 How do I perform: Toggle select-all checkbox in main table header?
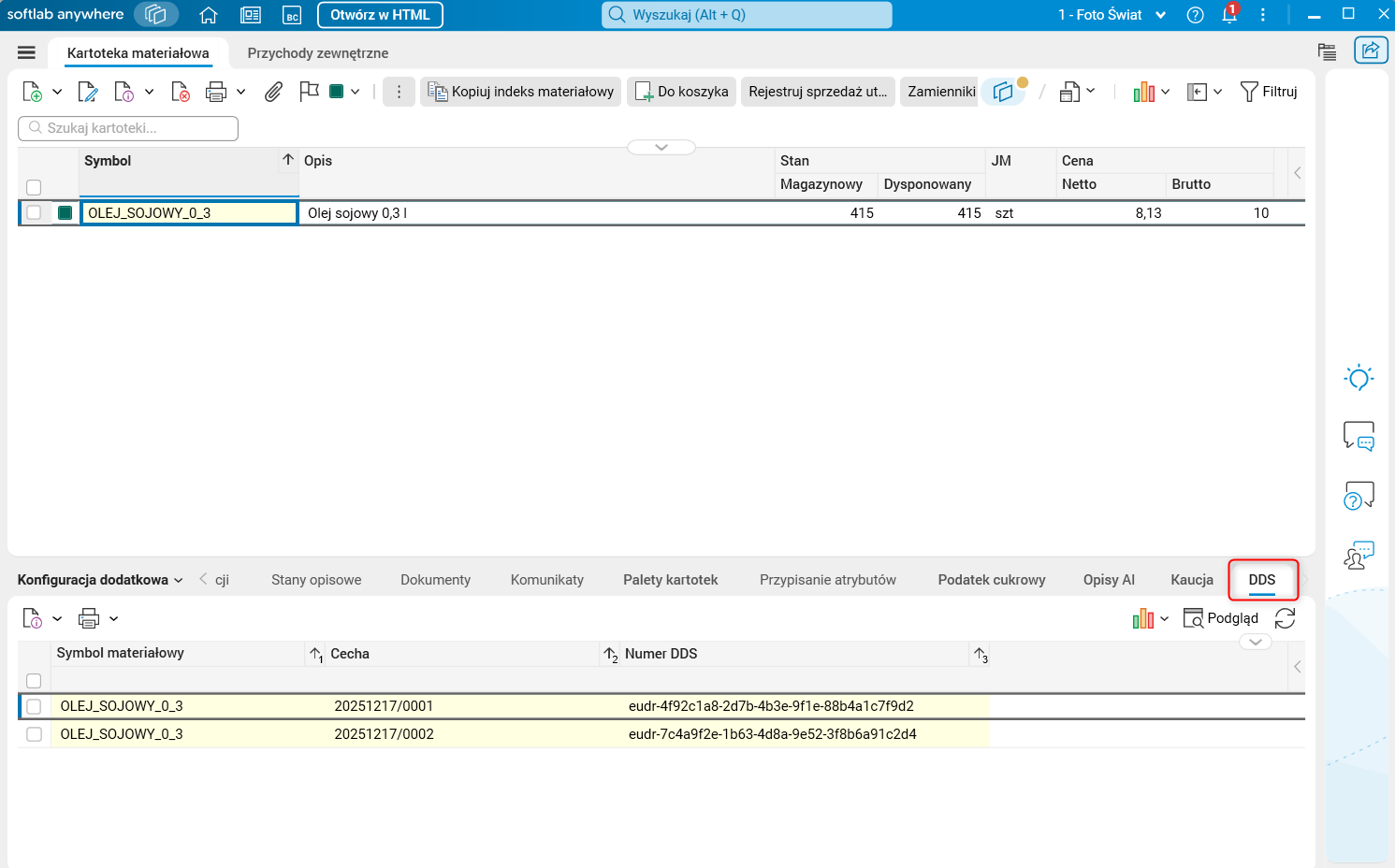[x=34, y=187]
